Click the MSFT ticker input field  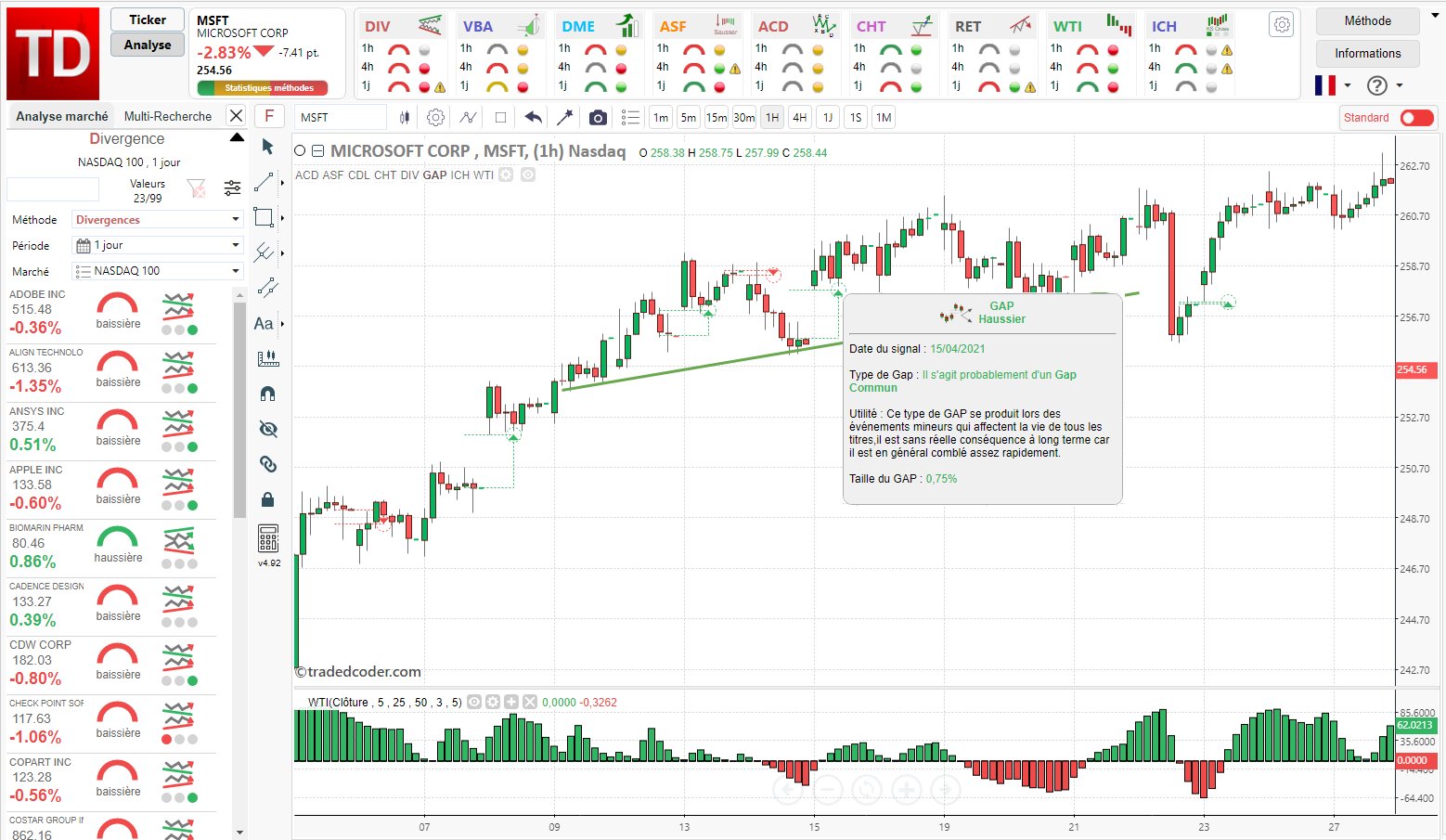[341, 117]
